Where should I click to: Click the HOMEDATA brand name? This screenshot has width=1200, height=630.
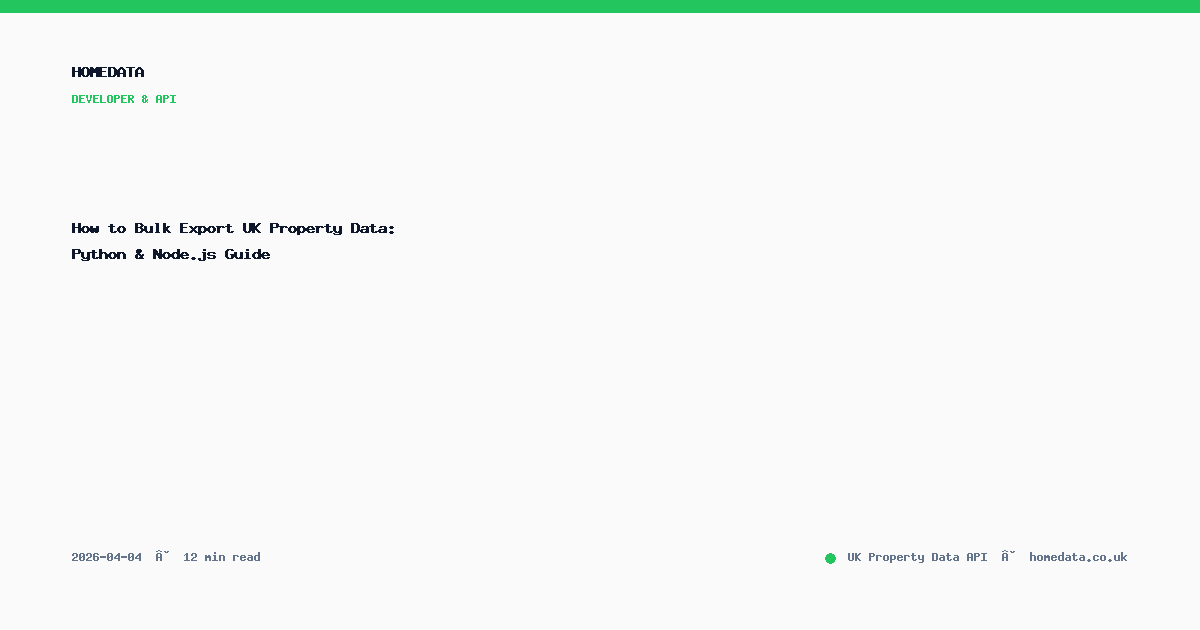(108, 72)
